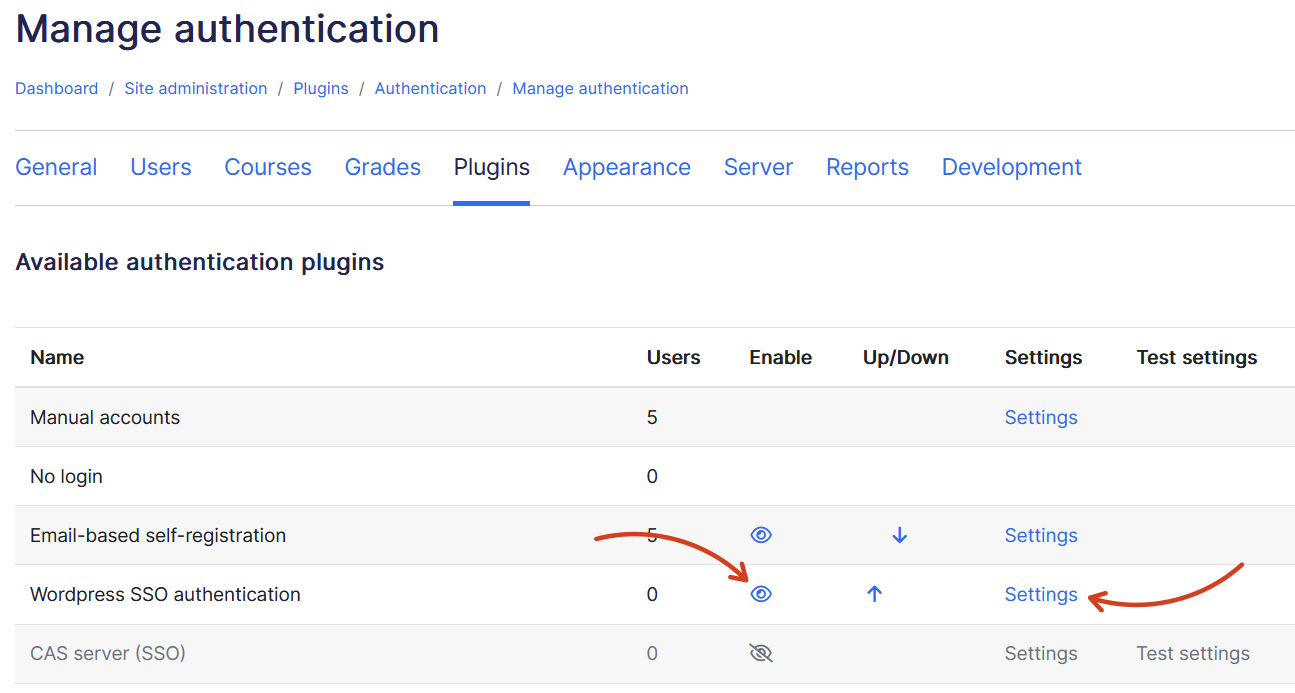Open the Server tab
Image resolution: width=1295 pixels, height=693 pixels.
click(x=758, y=167)
